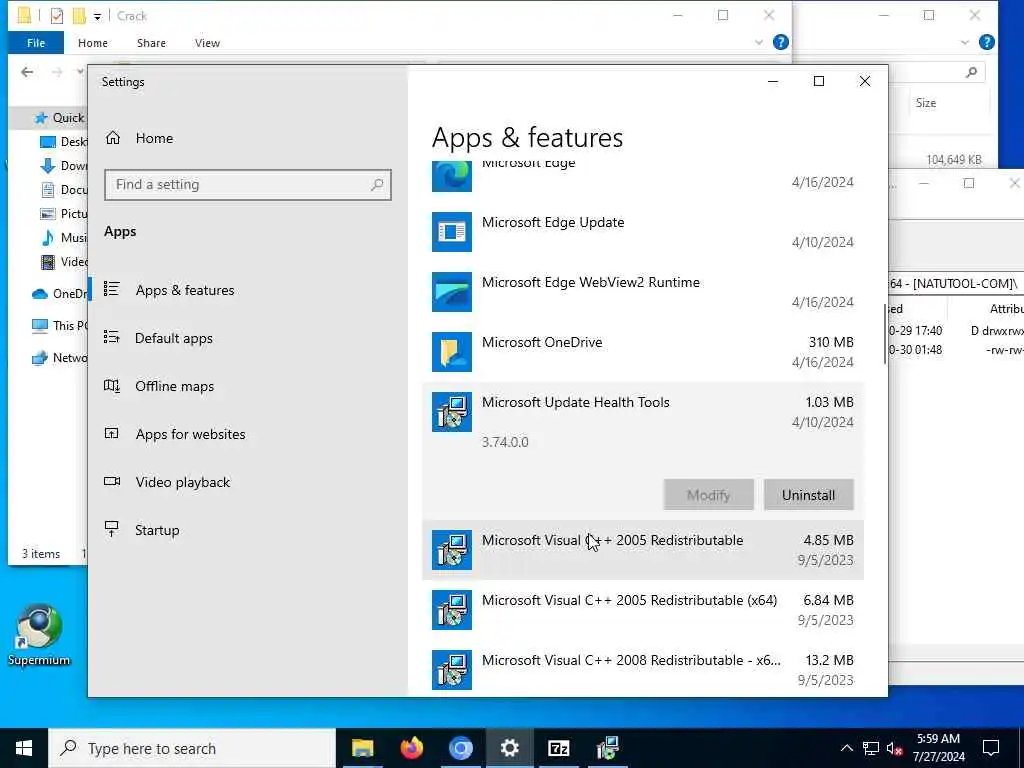Open the installer icon on the taskbar
This screenshot has width=1024, height=768.
coord(607,748)
